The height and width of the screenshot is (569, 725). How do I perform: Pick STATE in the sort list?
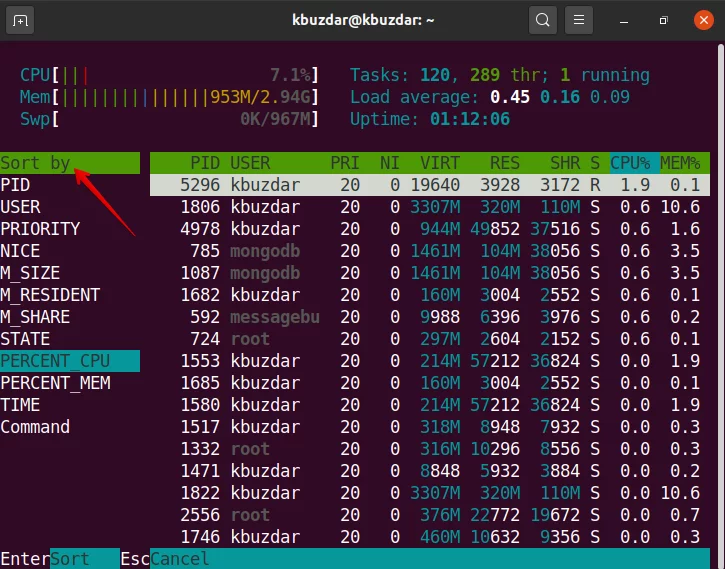[x=70, y=339]
